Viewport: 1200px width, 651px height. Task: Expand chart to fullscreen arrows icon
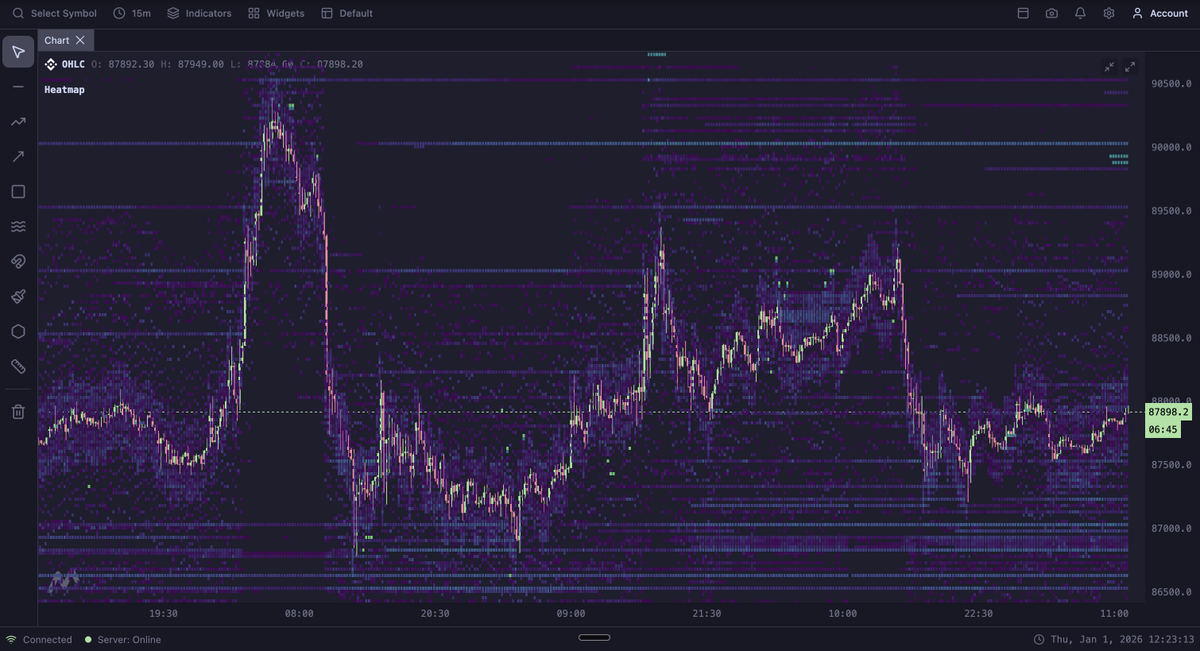click(x=1130, y=67)
